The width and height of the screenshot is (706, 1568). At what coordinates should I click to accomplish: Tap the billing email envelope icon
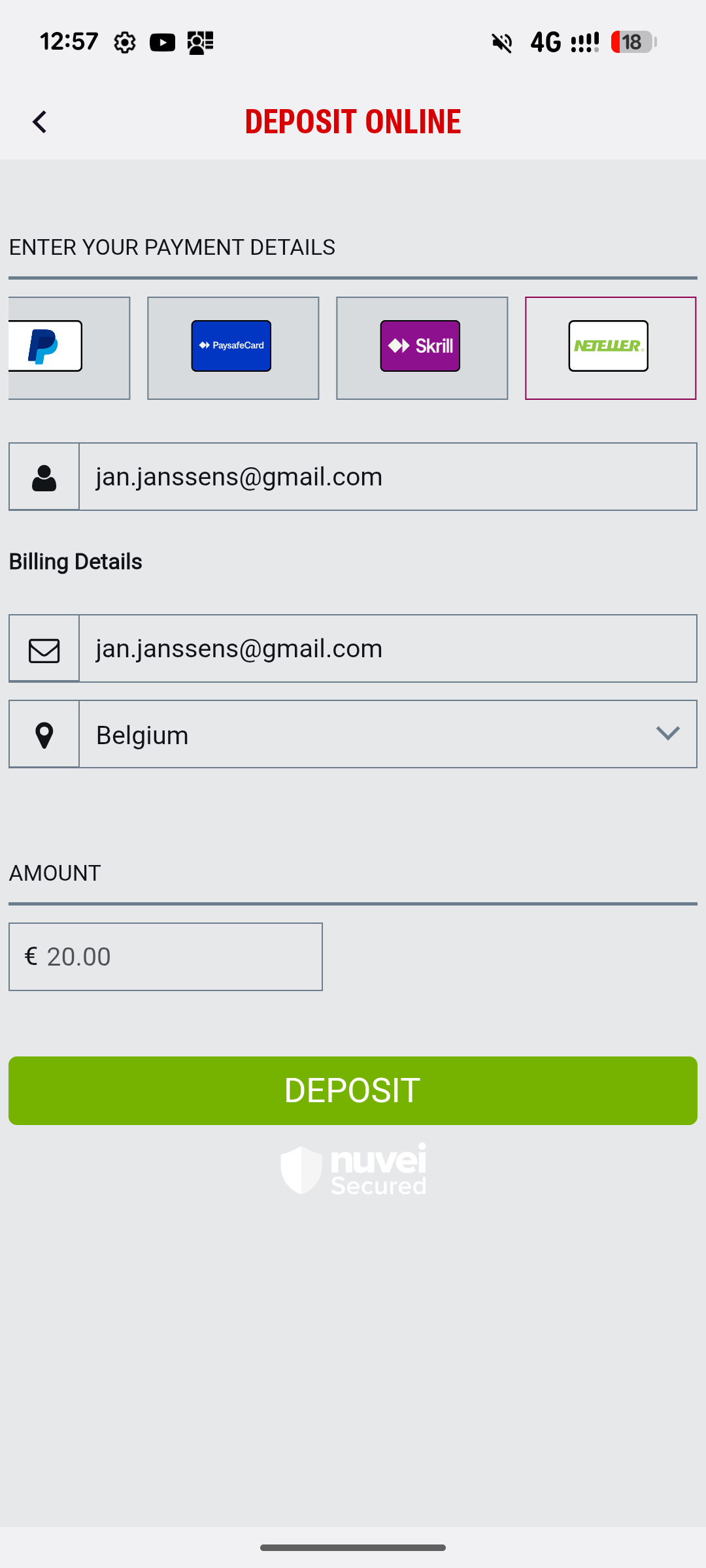44,649
